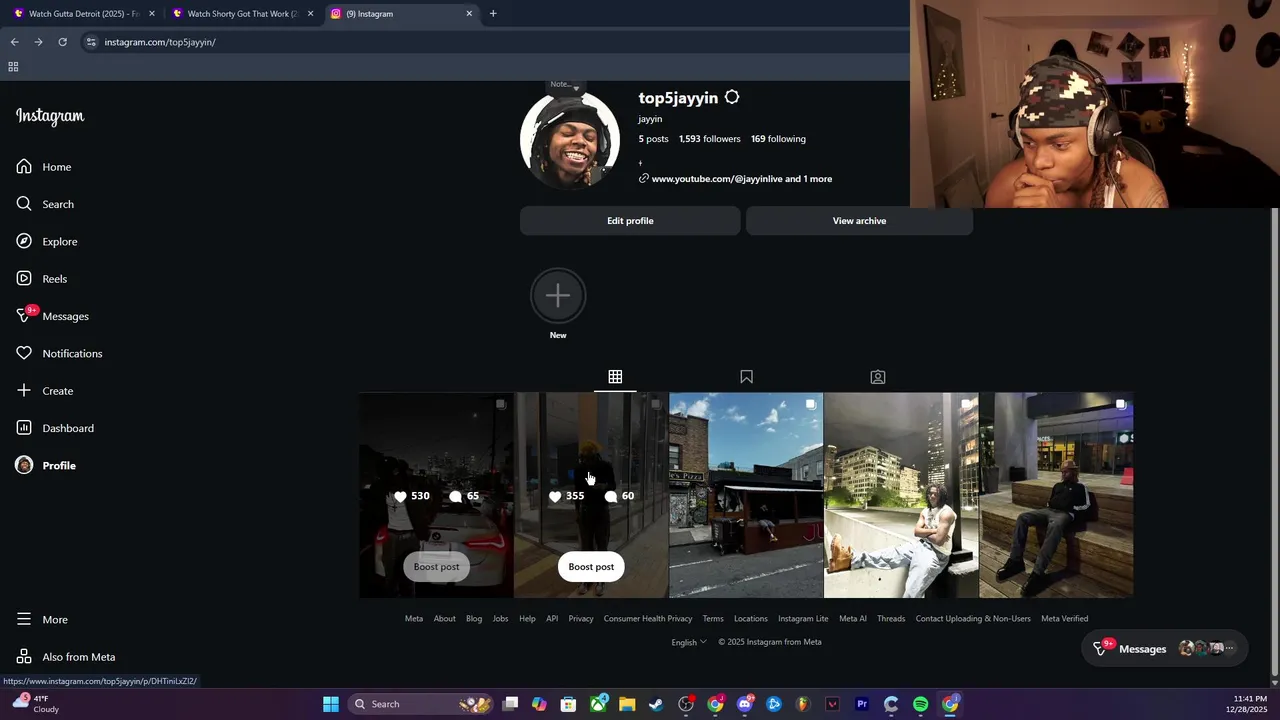Screen dimensions: 1280x720
Task: Click 1,593 followers count
Action: click(x=710, y=139)
